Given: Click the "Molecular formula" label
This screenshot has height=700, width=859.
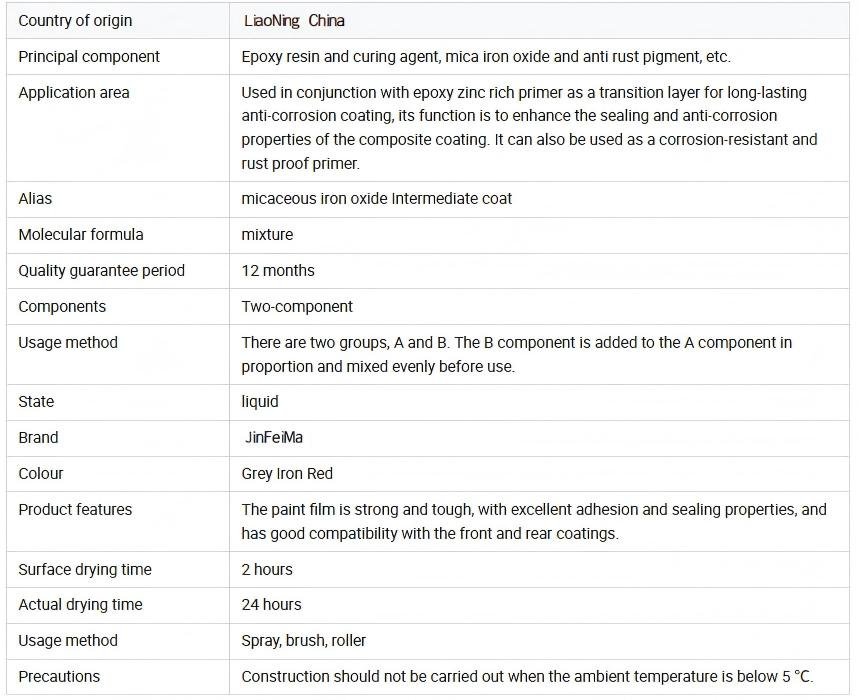Looking at the screenshot, I should point(81,235).
